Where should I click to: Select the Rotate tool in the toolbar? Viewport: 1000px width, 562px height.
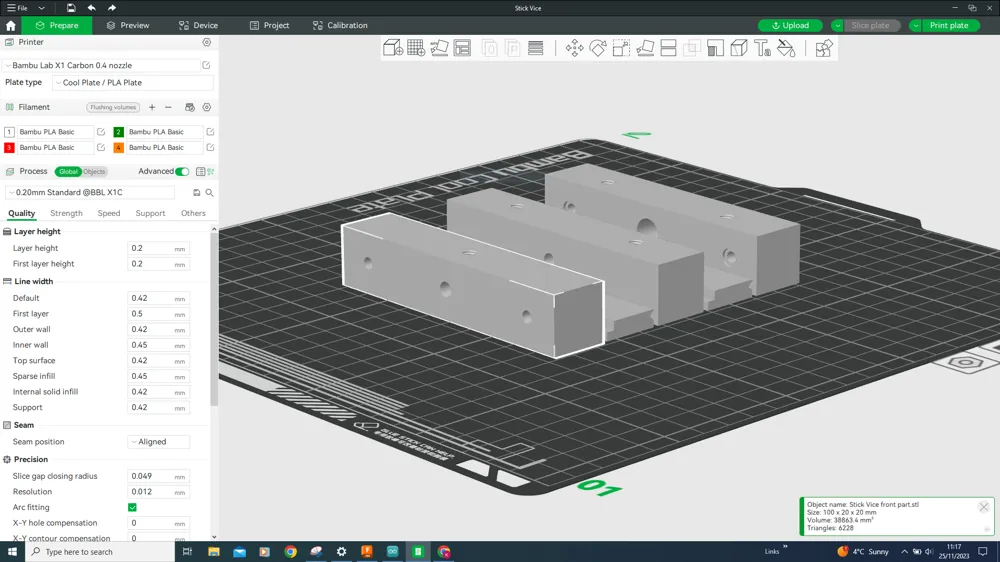click(598, 48)
